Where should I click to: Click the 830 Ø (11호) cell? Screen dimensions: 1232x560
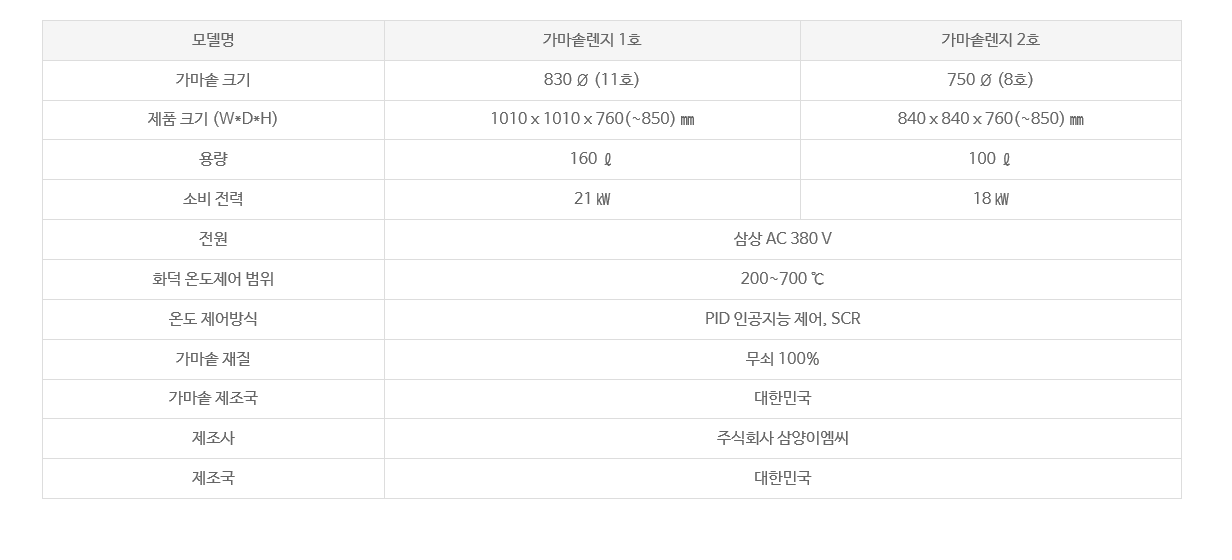point(592,80)
